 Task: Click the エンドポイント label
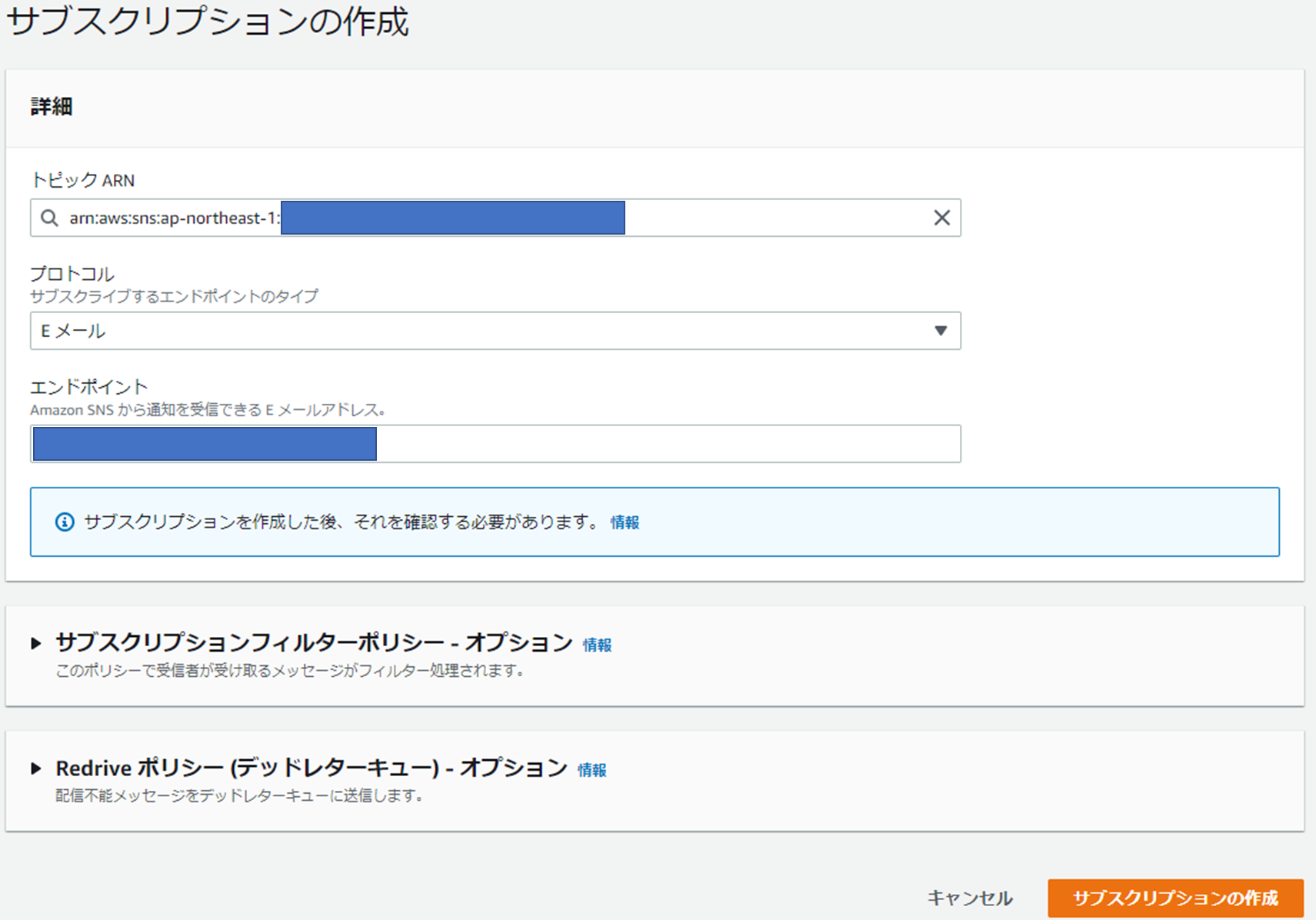88,386
